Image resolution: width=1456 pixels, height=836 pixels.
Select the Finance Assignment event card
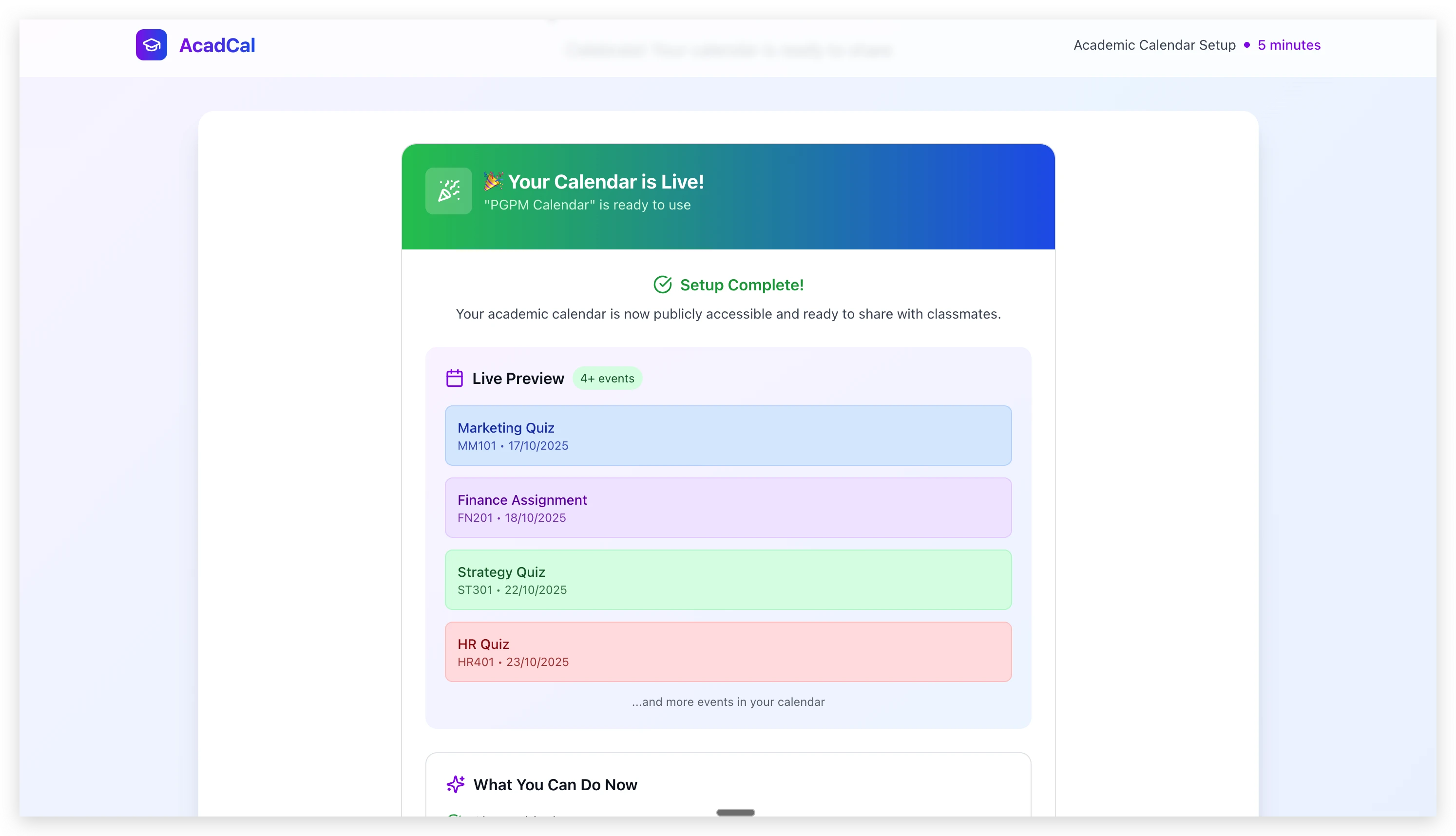pyautogui.click(x=728, y=507)
